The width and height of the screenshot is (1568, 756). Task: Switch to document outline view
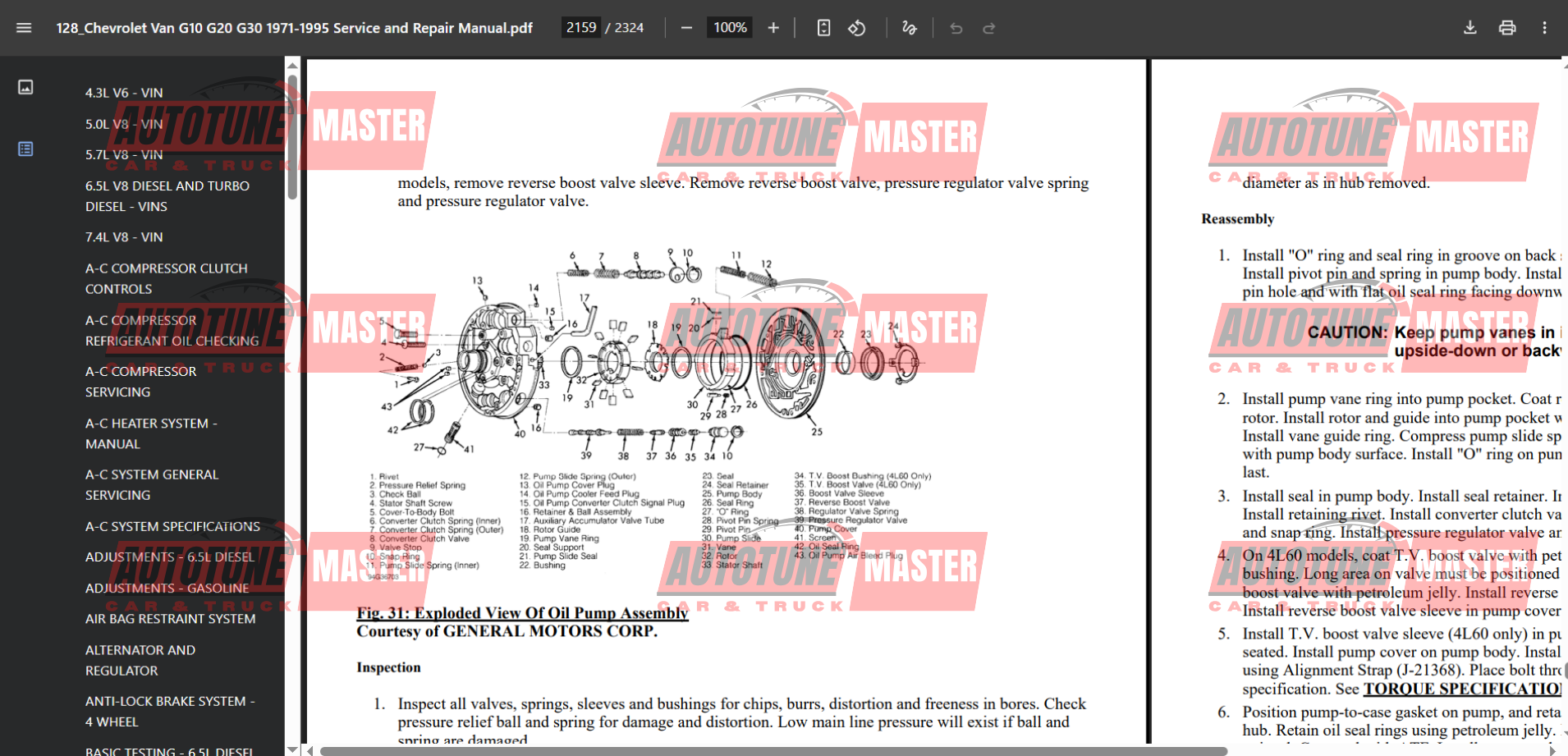[x=25, y=149]
